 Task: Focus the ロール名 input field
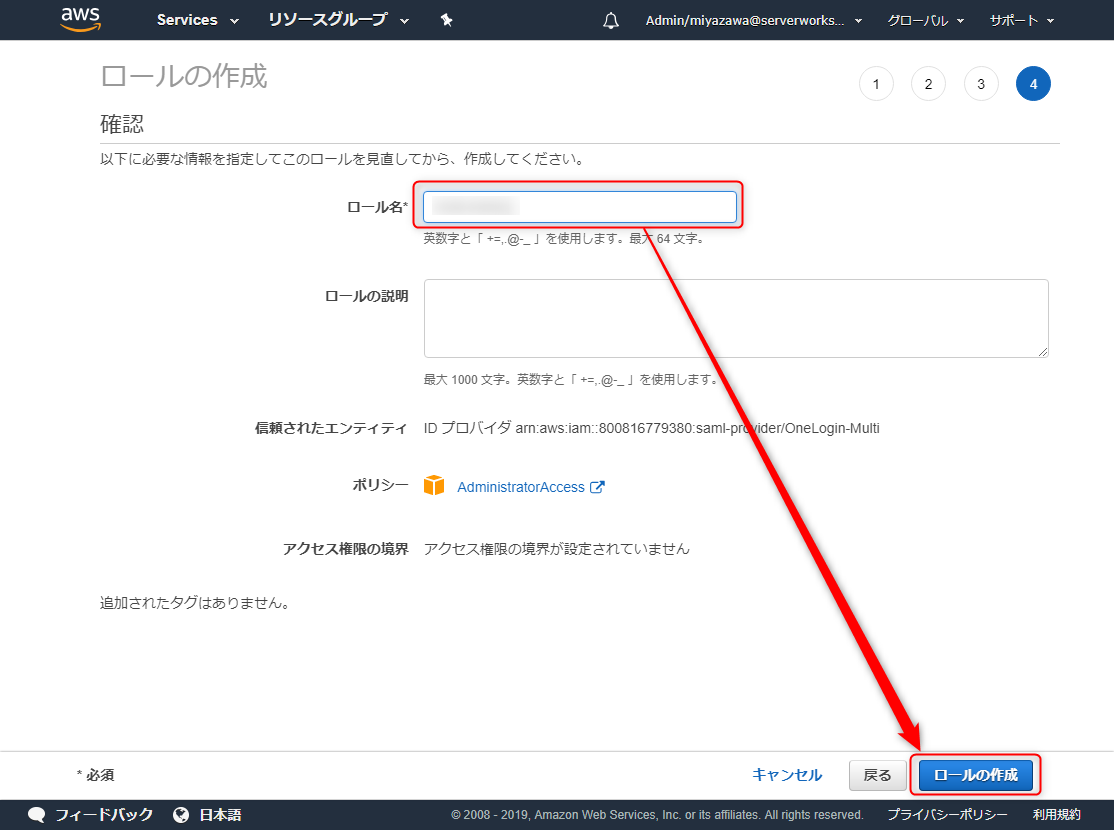(x=580, y=207)
